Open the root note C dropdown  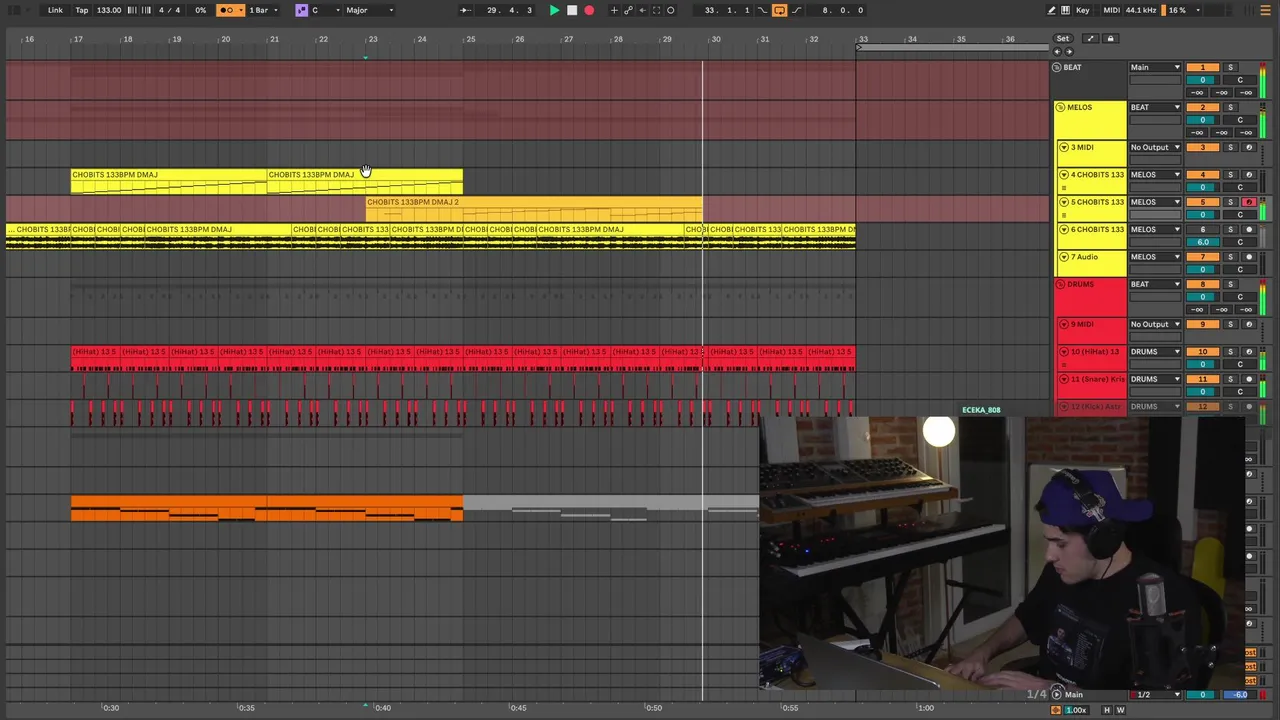pos(326,10)
